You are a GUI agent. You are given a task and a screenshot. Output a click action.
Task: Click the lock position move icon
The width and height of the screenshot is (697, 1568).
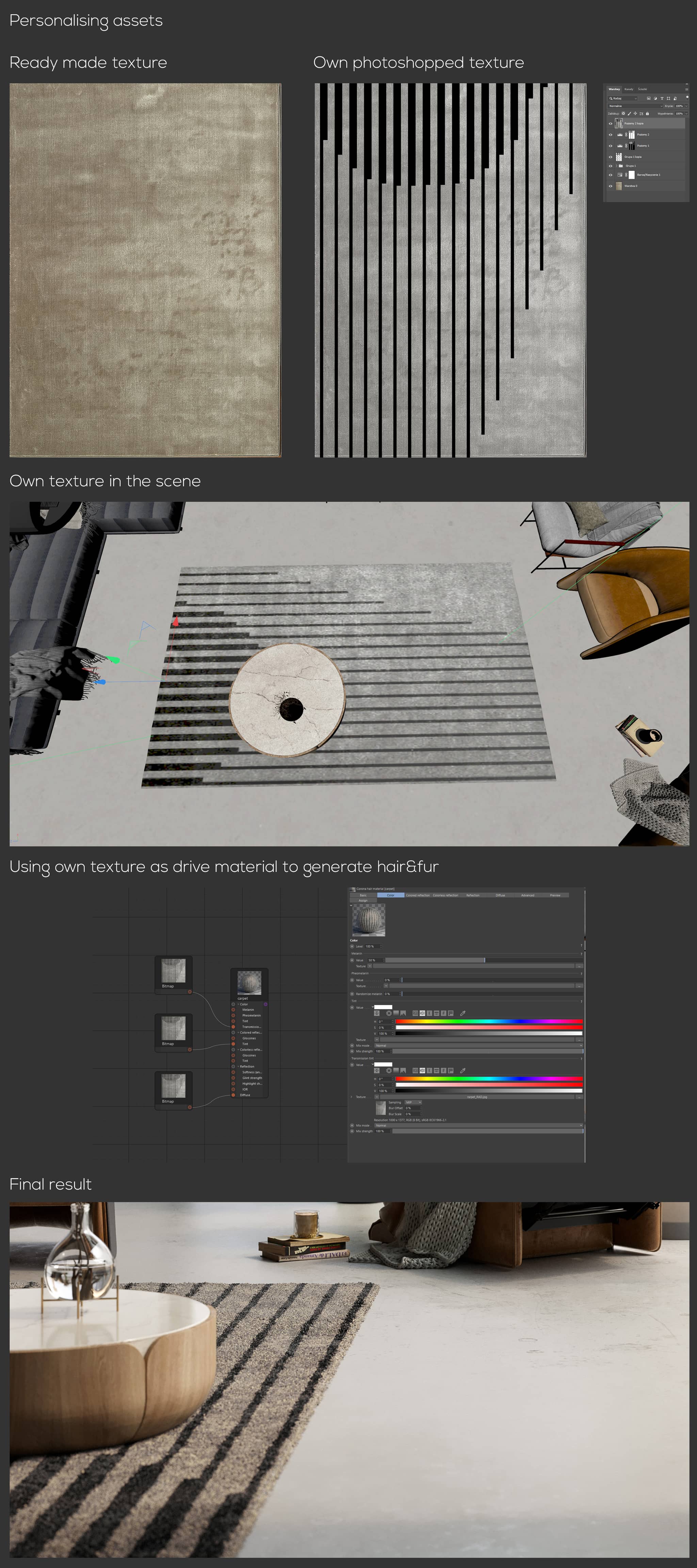(635, 113)
